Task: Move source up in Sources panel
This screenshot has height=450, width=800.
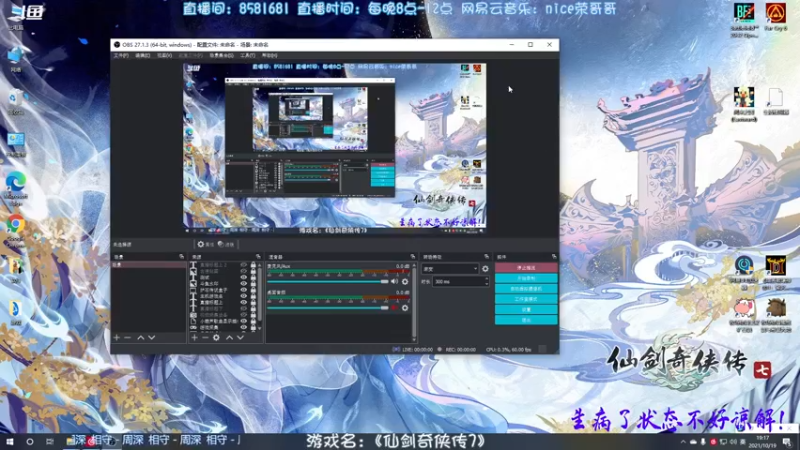Action: (230, 337)
